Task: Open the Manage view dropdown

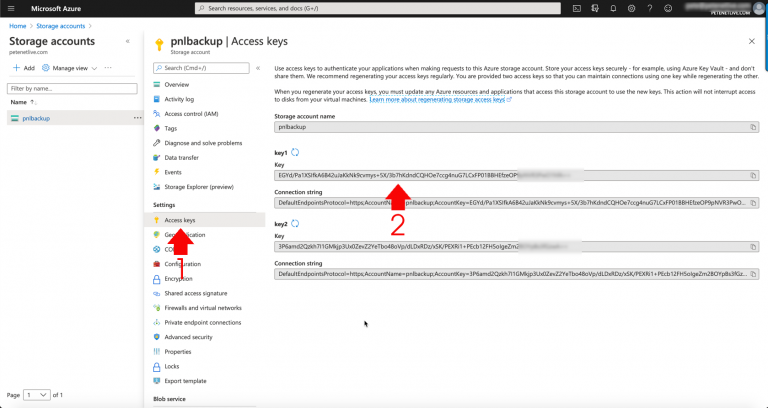Action: [x=70, y=68]
